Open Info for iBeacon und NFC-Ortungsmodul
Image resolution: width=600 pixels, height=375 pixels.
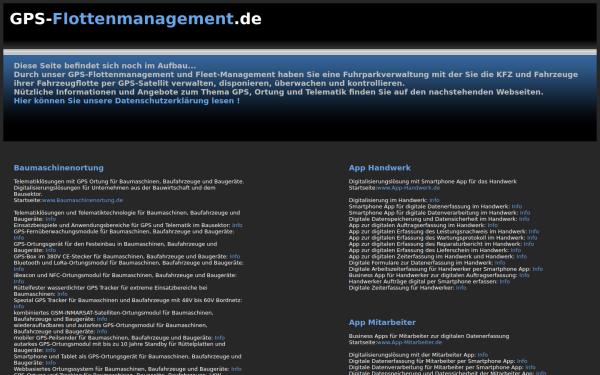pyautogui.click(x=19, y=282)
